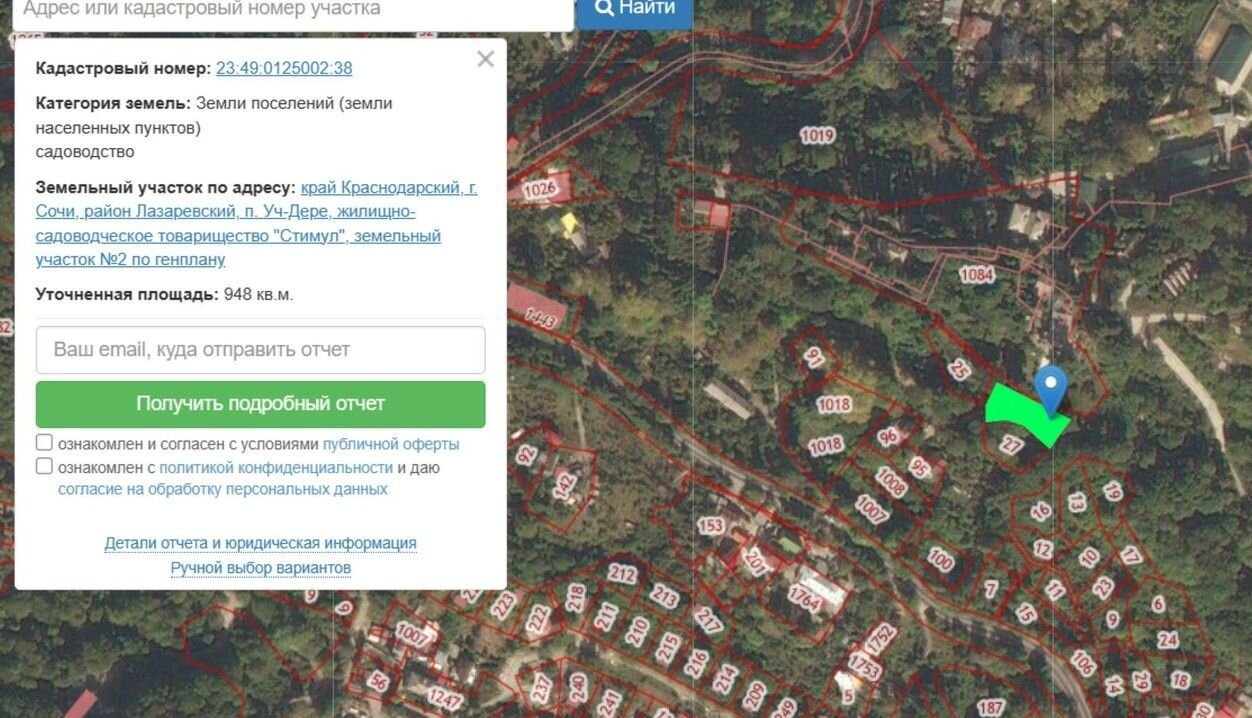The image size is (1252, 718).
Task: Open cadastral number 23:49:0125002:38 link
Action: coord(284,68)
